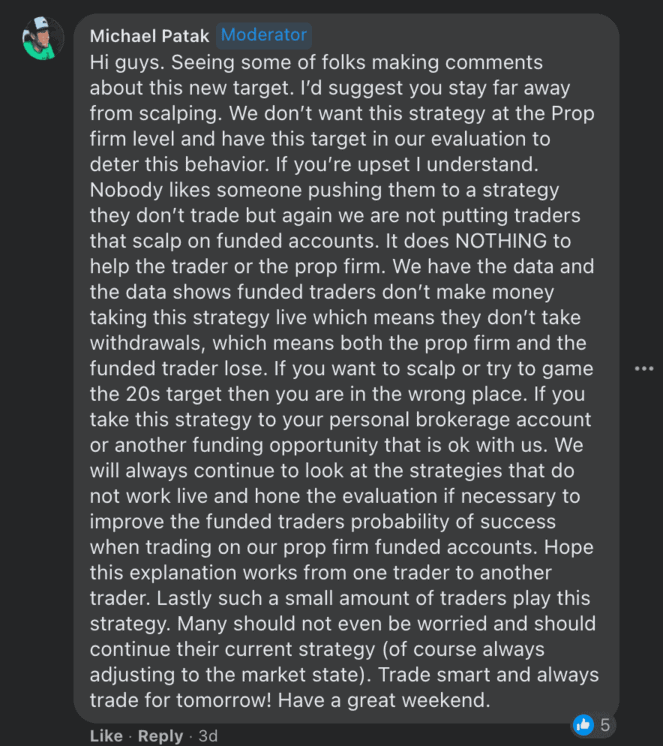Reply to Michael Patak's comment
663x746 pixels.
pyautogui.click(x=160, y=736)
